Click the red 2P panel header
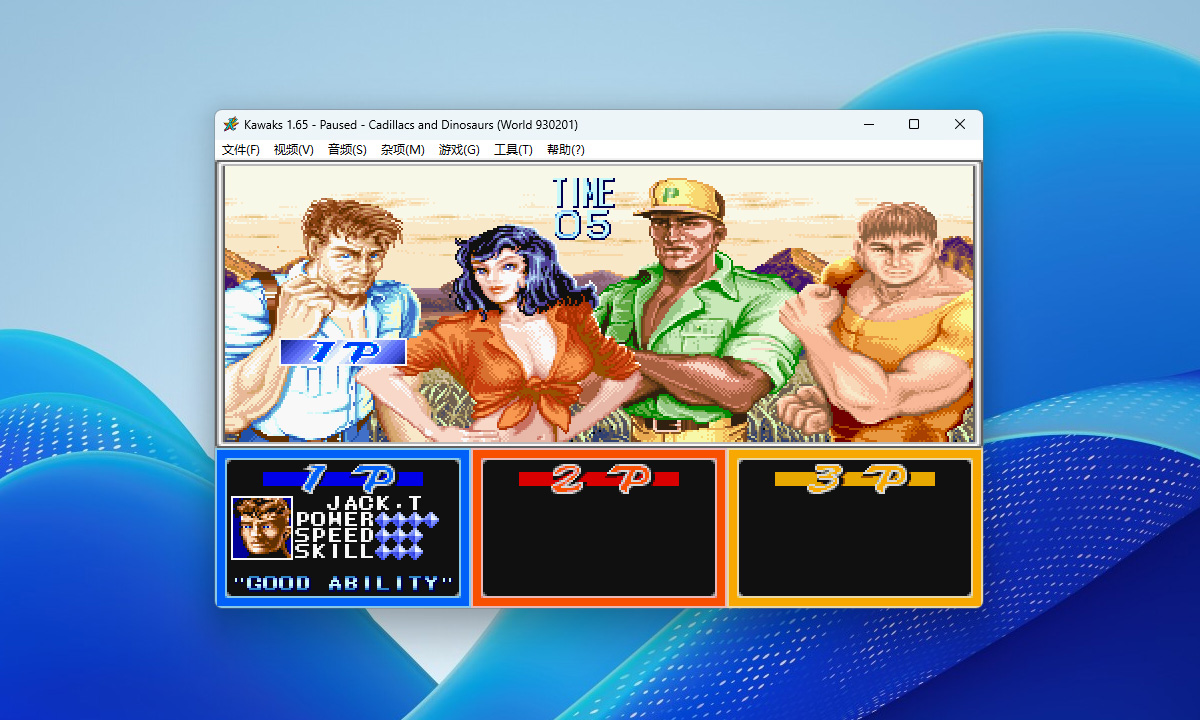 tap(598, 479)
